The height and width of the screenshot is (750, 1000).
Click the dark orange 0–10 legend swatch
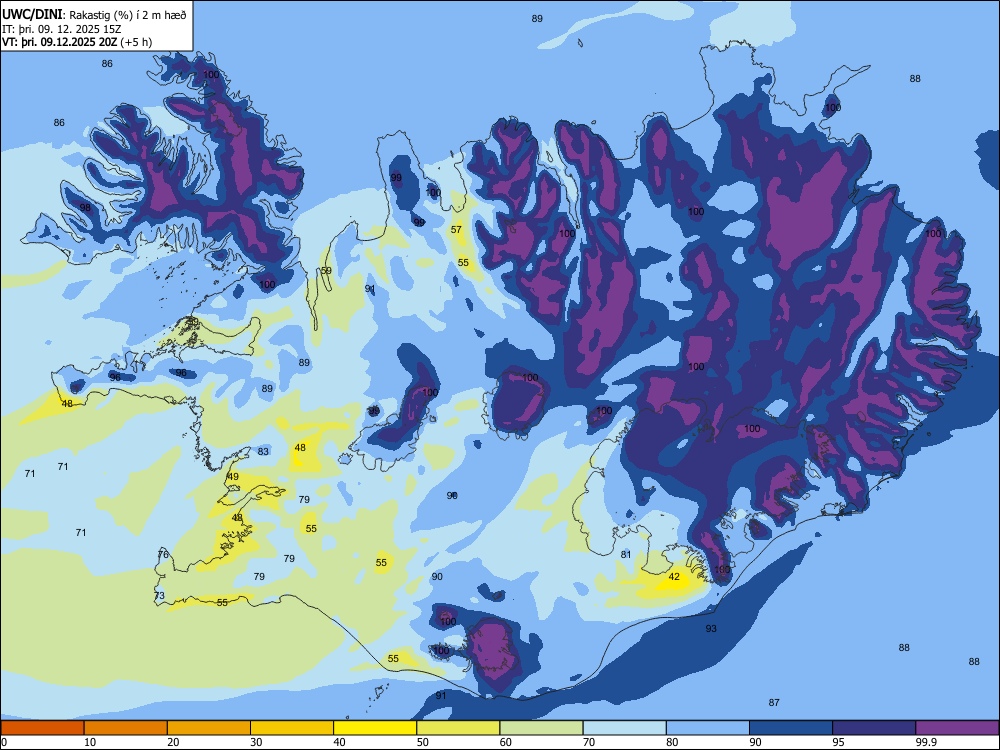(42, 728)
